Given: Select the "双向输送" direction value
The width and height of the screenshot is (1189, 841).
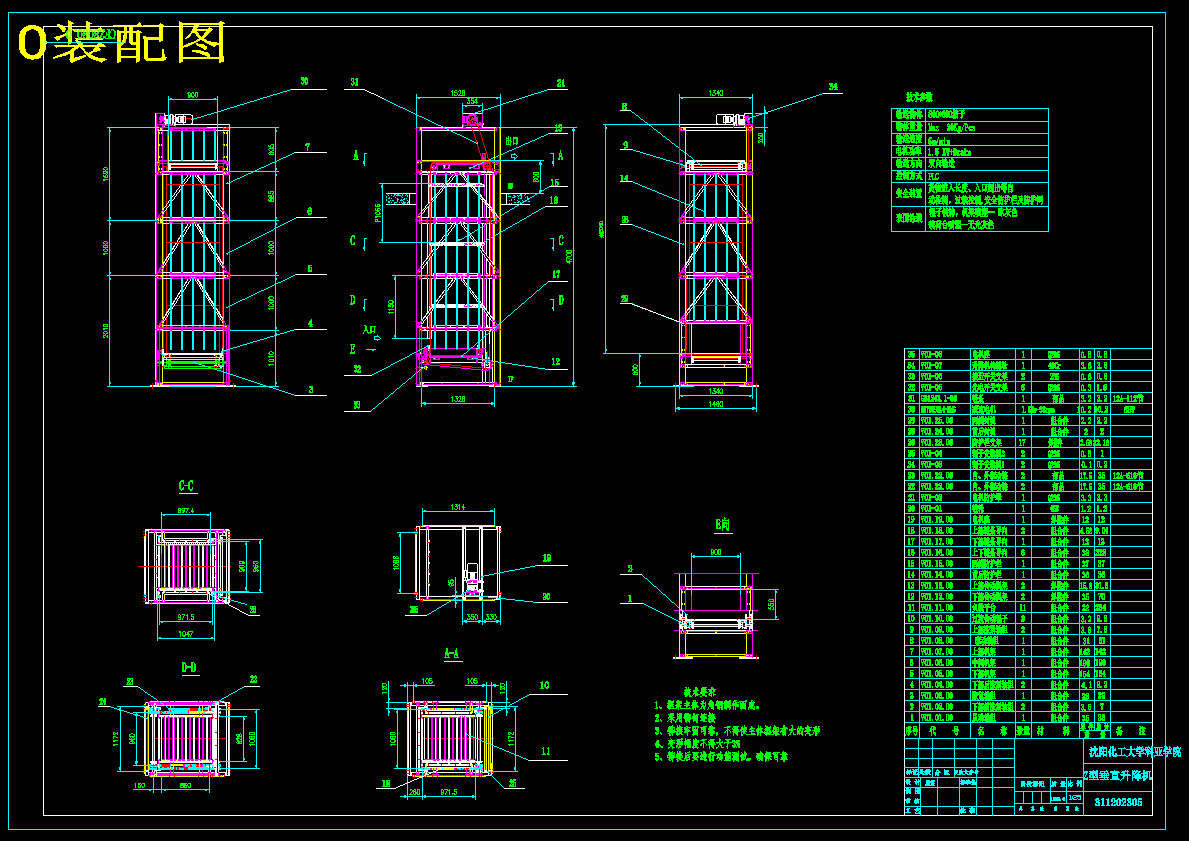Looking at the screenshot, I should pos(941,163).
